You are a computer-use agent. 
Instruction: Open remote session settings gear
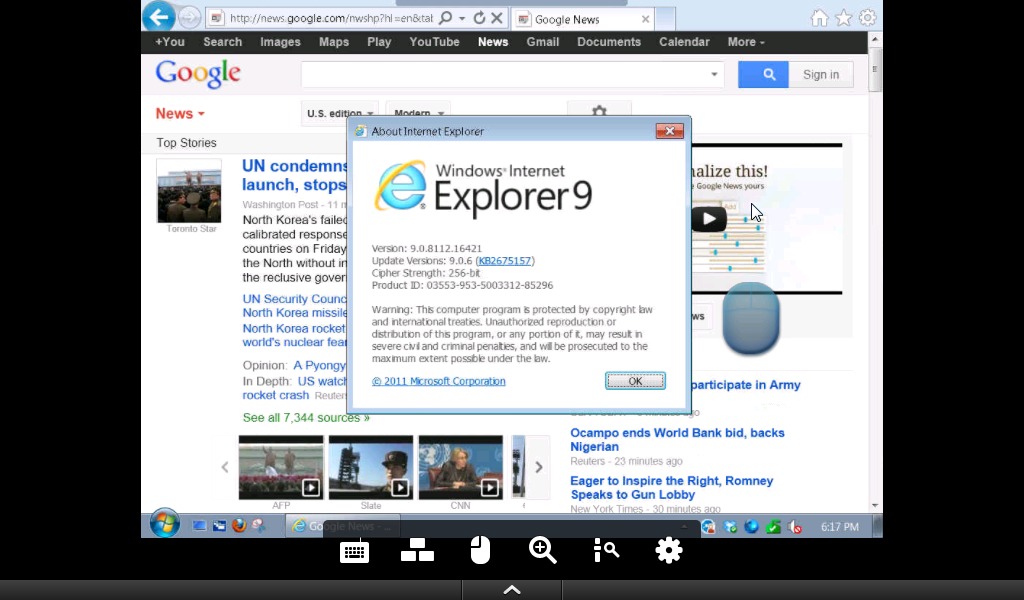[669, 550]
